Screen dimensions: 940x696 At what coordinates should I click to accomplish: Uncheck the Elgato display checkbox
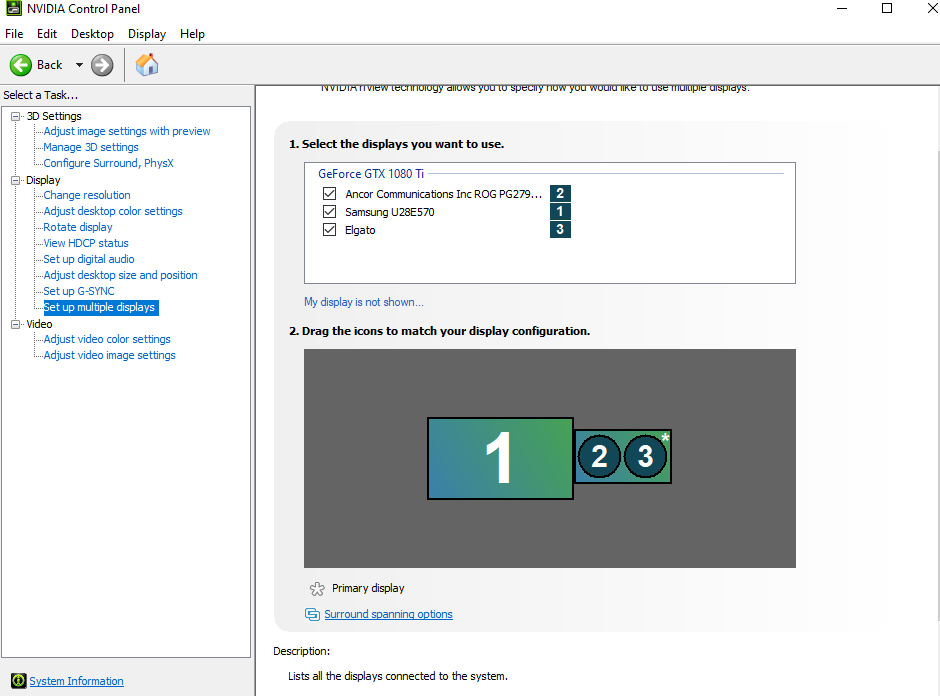point(329,230)
